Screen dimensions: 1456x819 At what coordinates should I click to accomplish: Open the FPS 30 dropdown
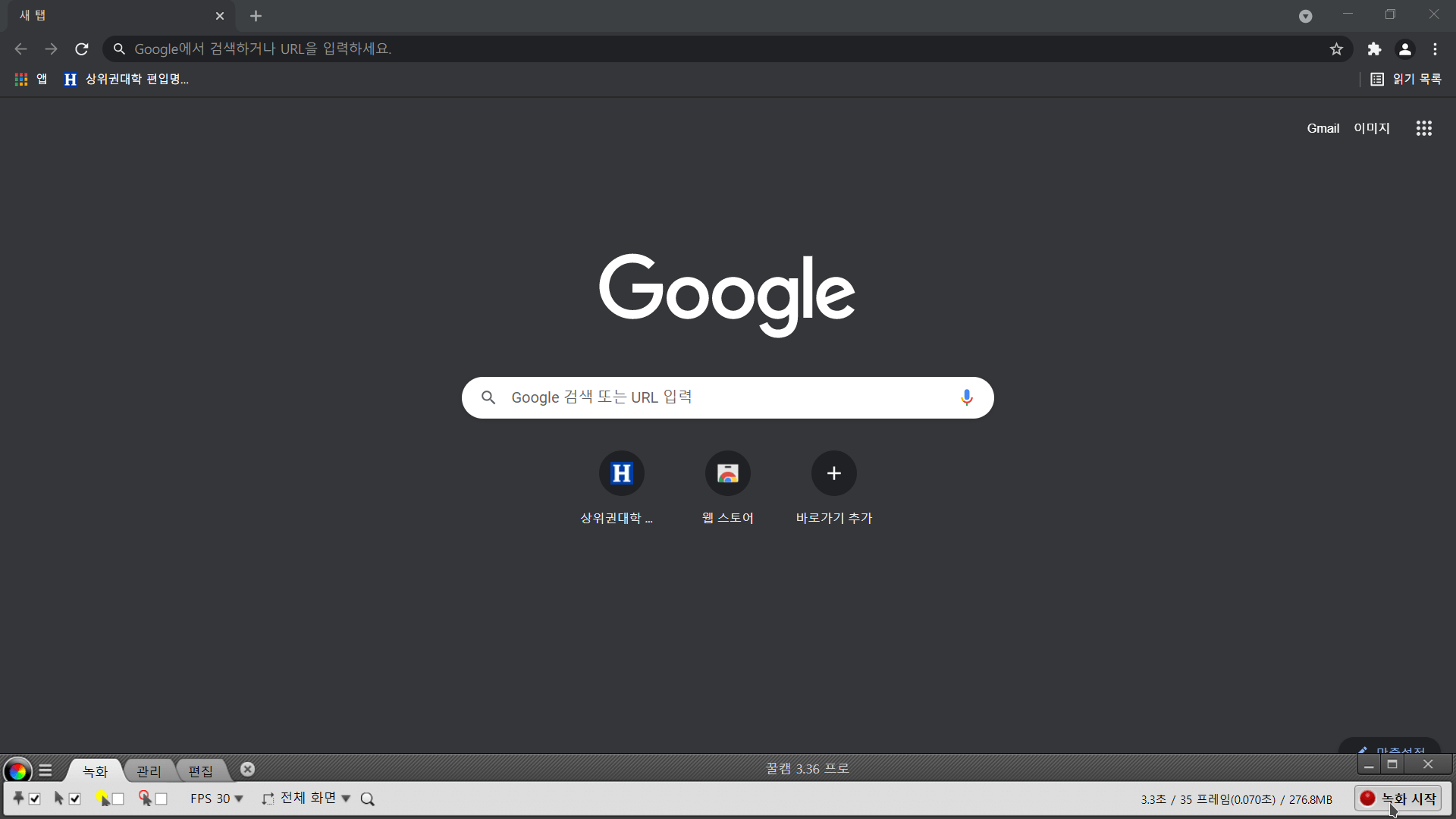point(217,799)
